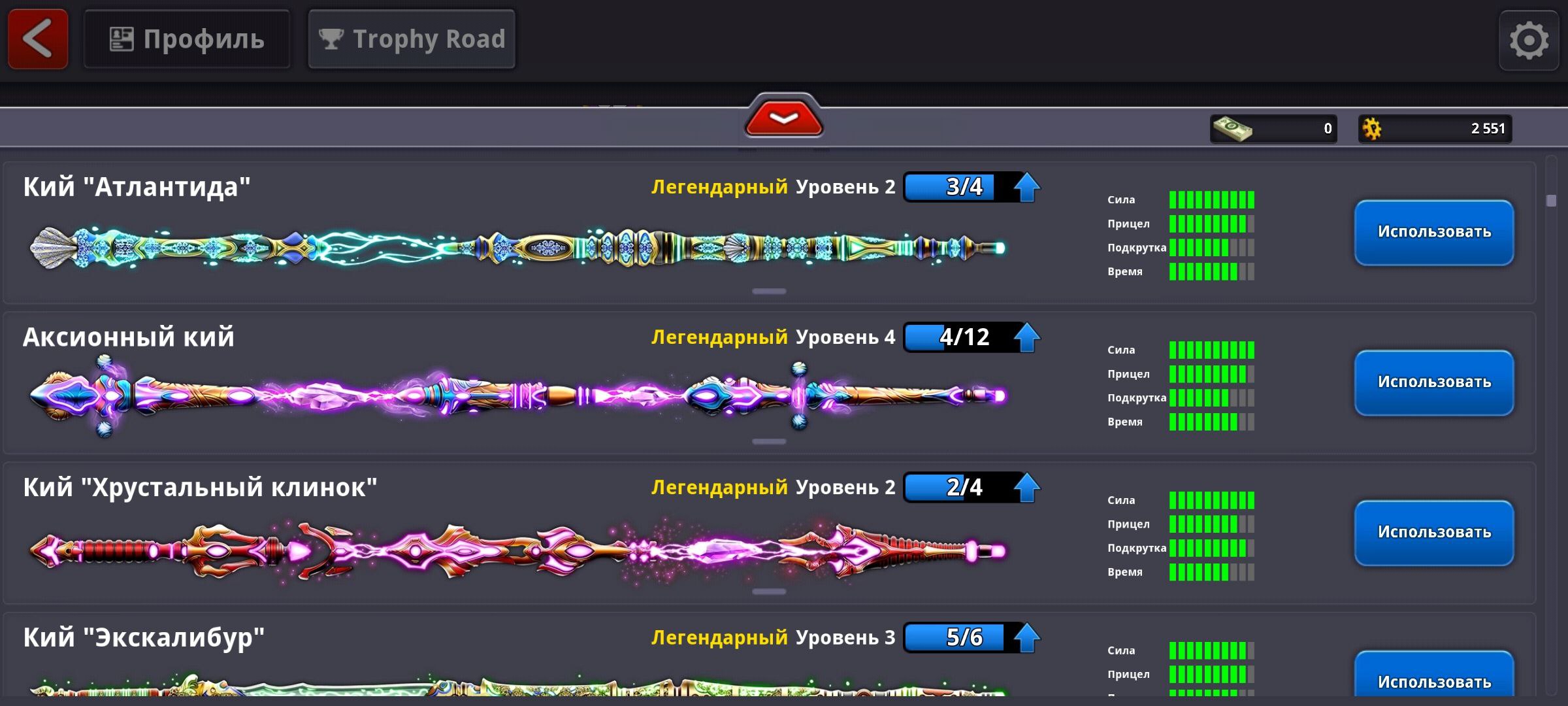Click Время label on Аксионный кий row

tap(1125, 422)
